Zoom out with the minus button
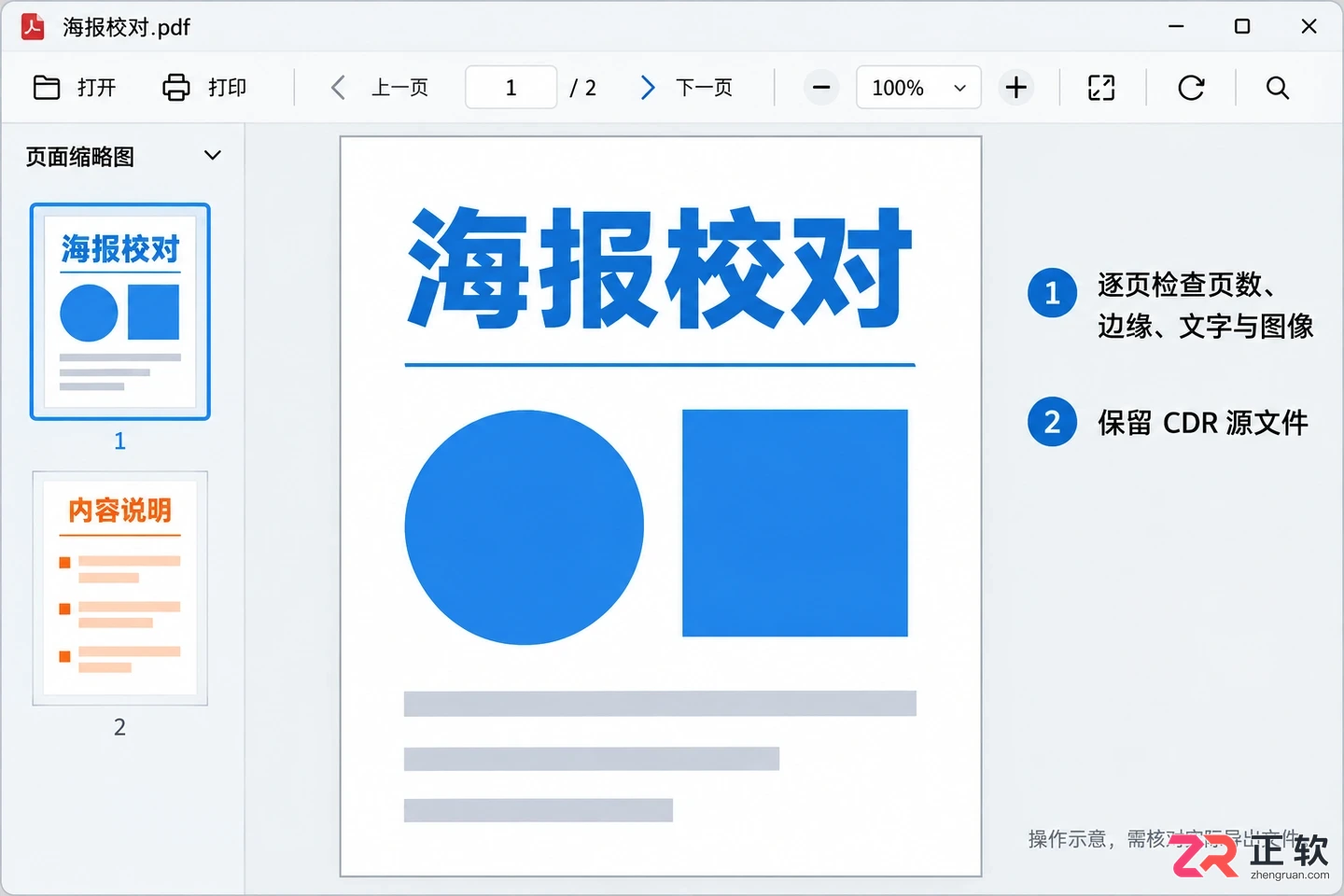 821,88
